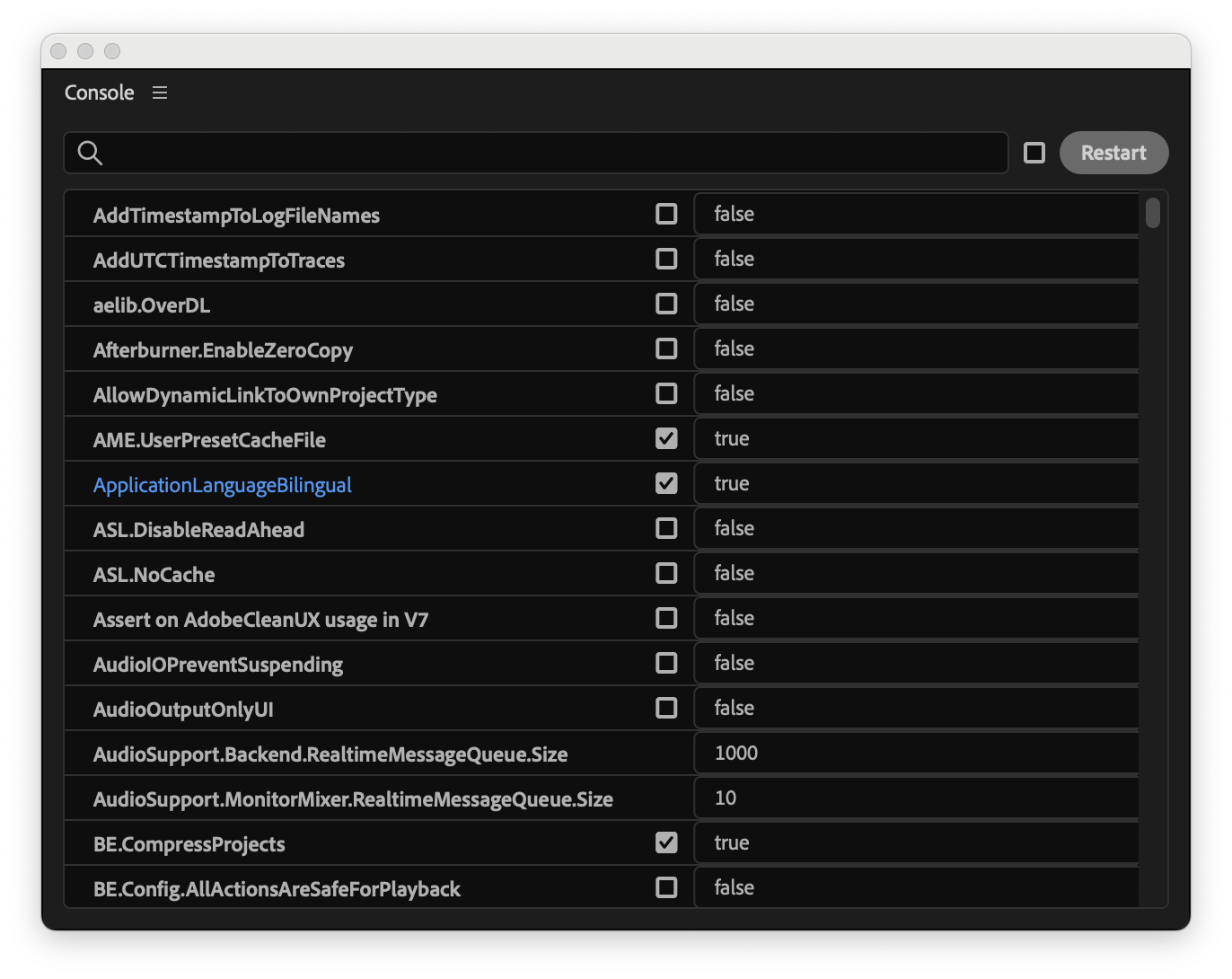Uncheck BE.CompressProjects checkbox
Screen dimensions: 1232x979
(666, 842)
